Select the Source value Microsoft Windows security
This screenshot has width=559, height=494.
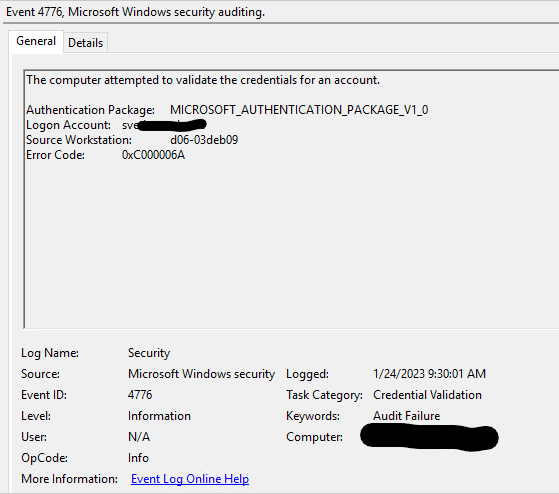coord(201,374)
